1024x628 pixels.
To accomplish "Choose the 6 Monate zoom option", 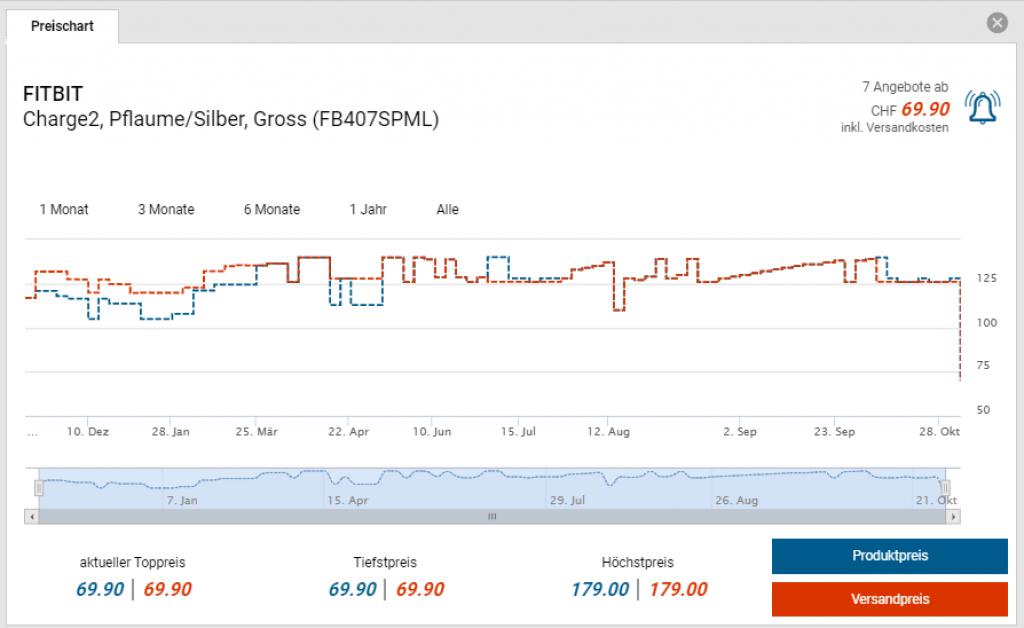I will pyautogui.click(x=271, y=210).
